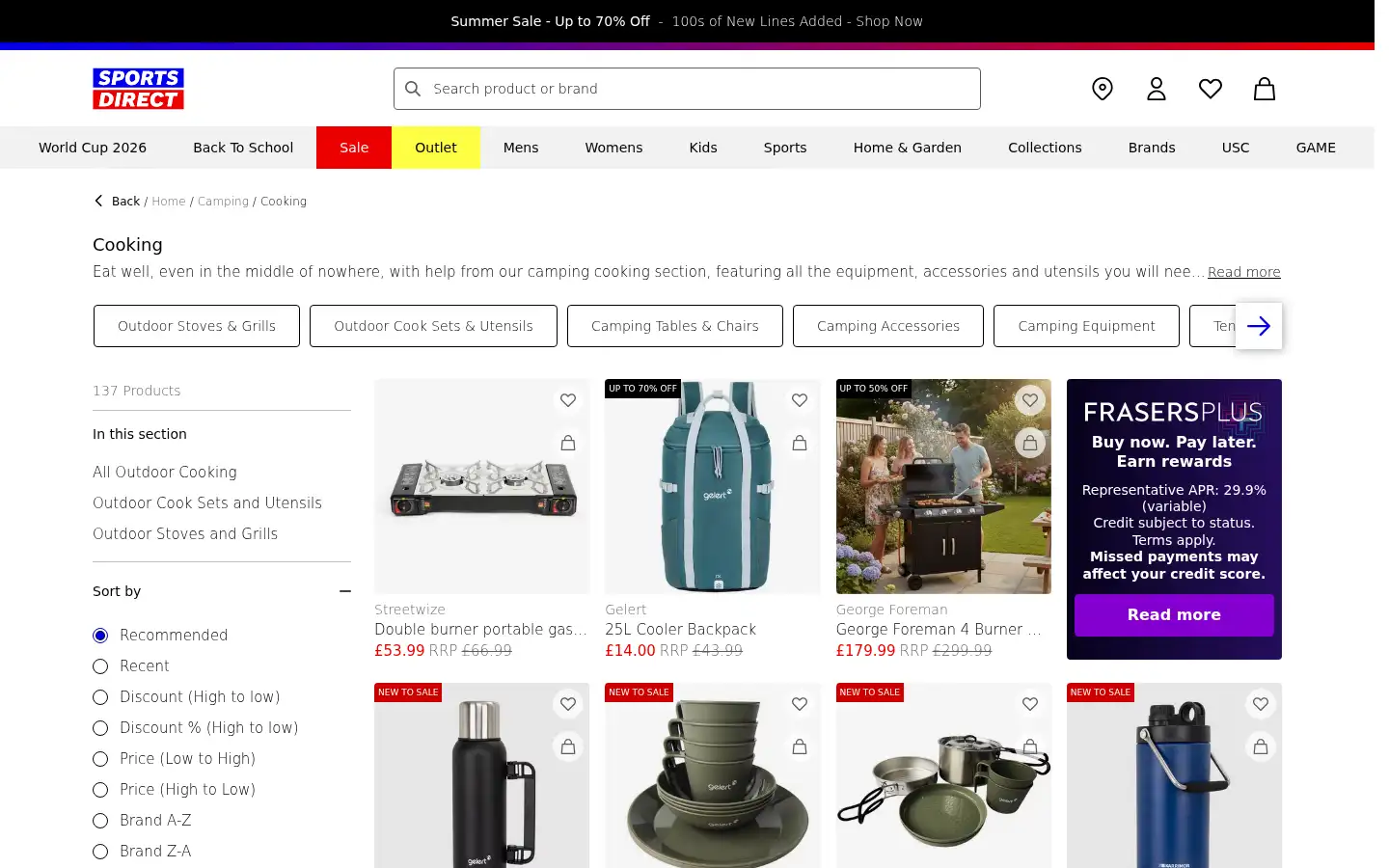Screen dimensions: 1389x868
Task: Wishlist the camping cook set with mug
Action: pos(1030,704)
